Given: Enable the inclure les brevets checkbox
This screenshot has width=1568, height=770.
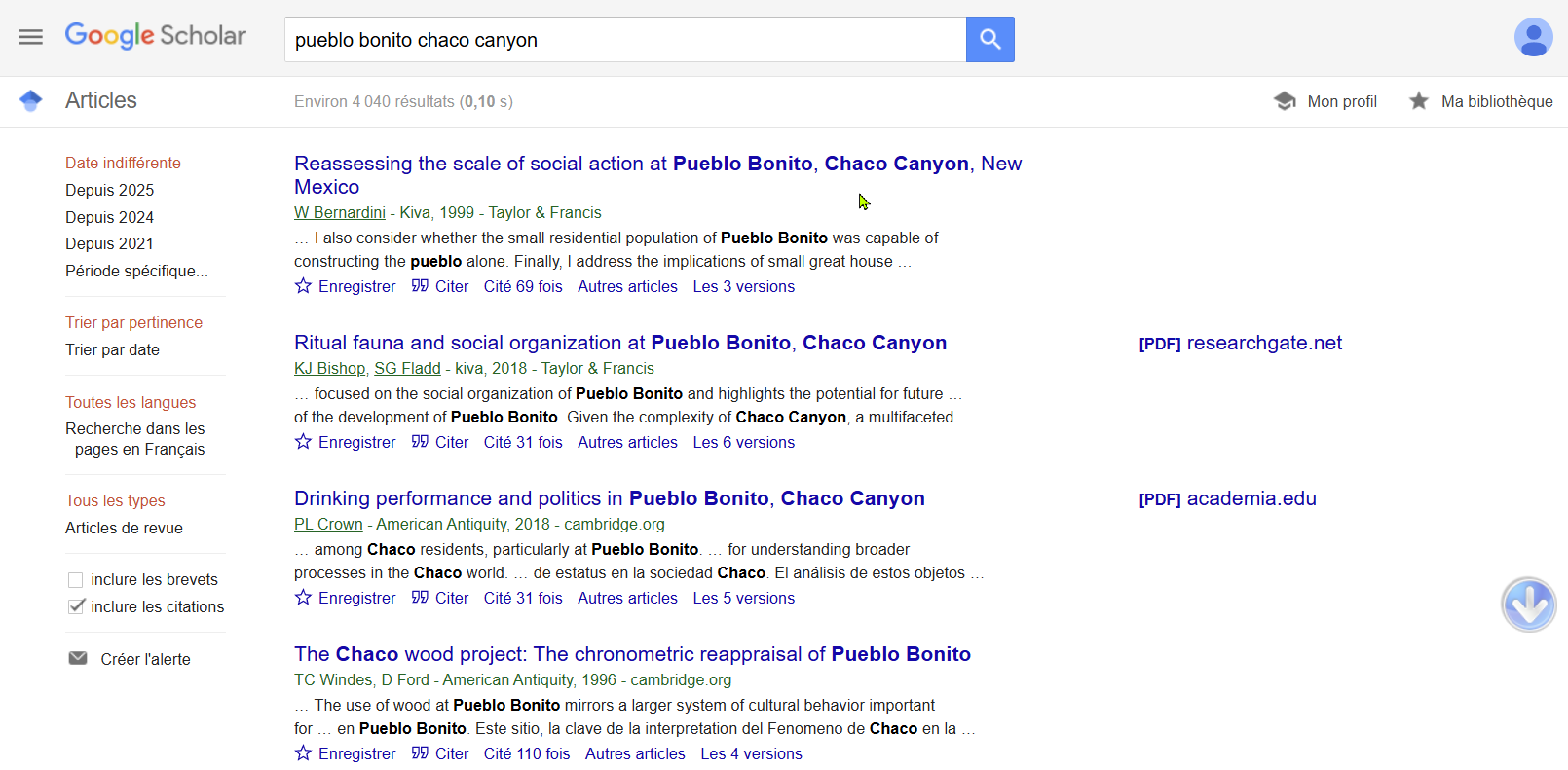Looking at the screenshot, I should click(x=75, y=580).
